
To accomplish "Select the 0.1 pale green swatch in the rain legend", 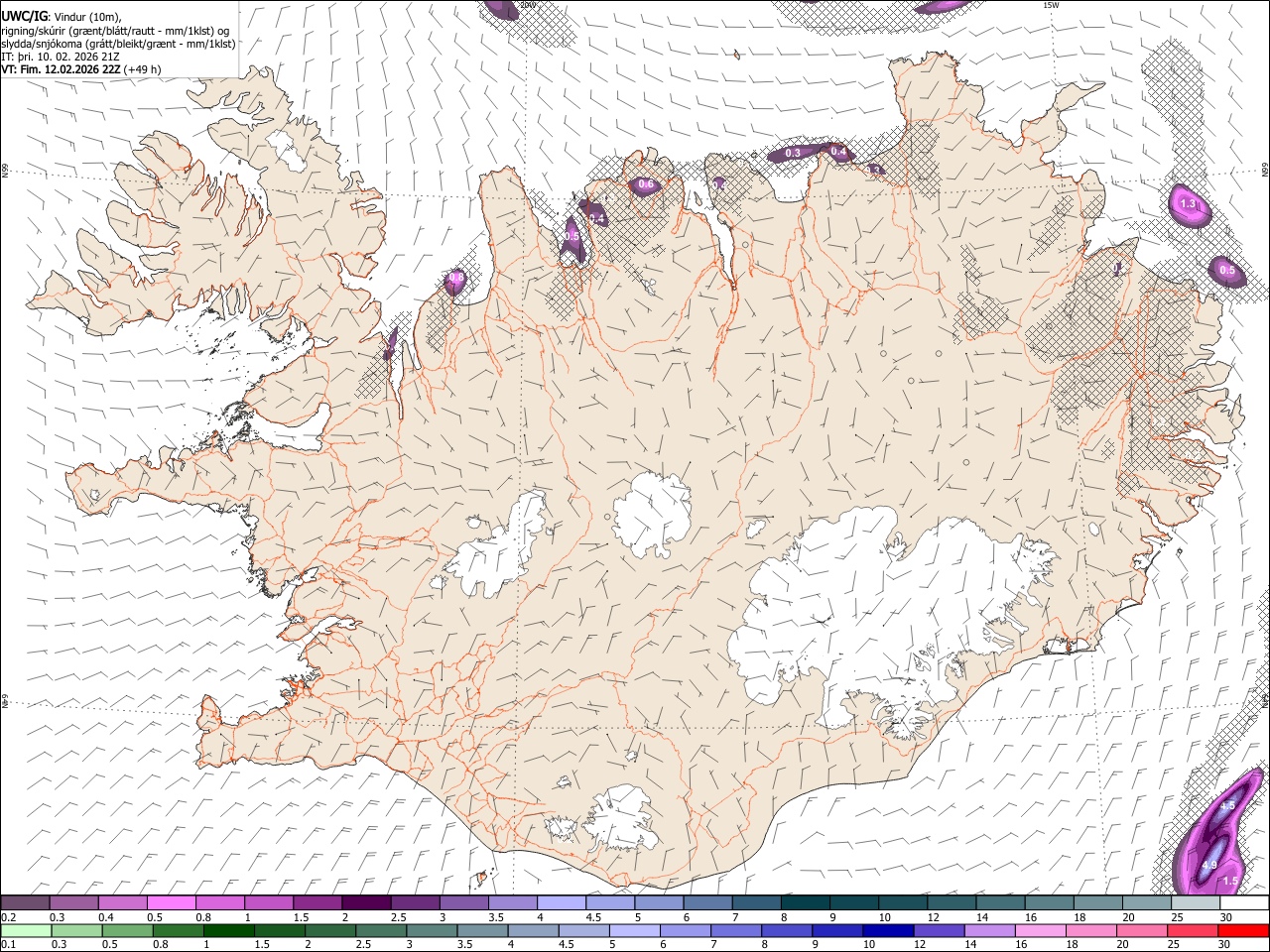I will 27,931.
